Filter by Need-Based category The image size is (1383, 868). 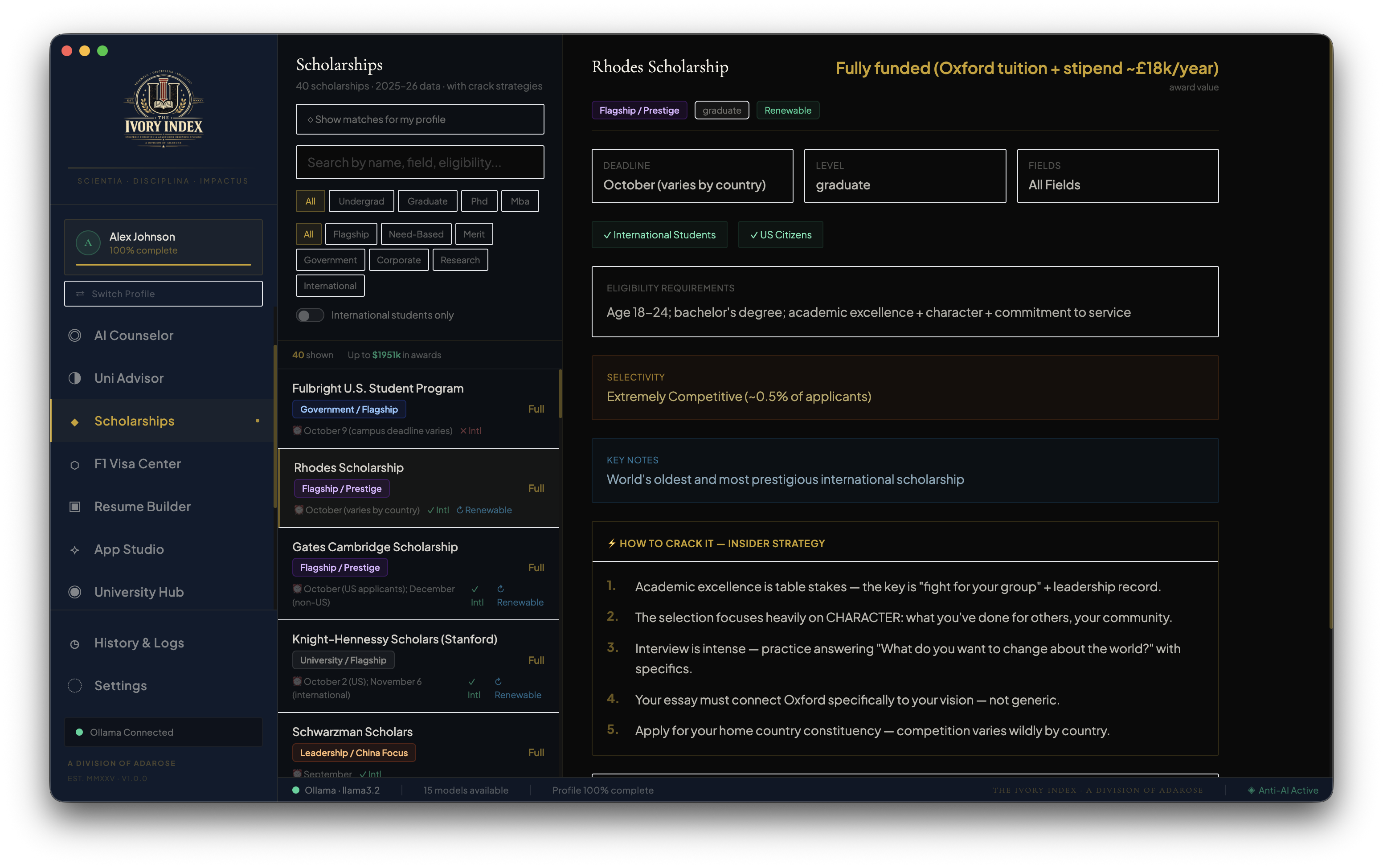click(x=416, y=234)
